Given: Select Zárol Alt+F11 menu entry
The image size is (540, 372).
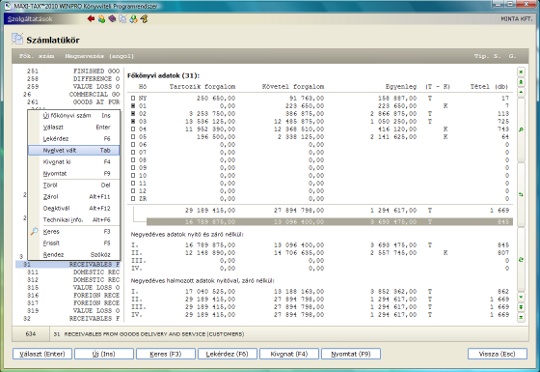Looking at the screenshot, I should 74,196.
